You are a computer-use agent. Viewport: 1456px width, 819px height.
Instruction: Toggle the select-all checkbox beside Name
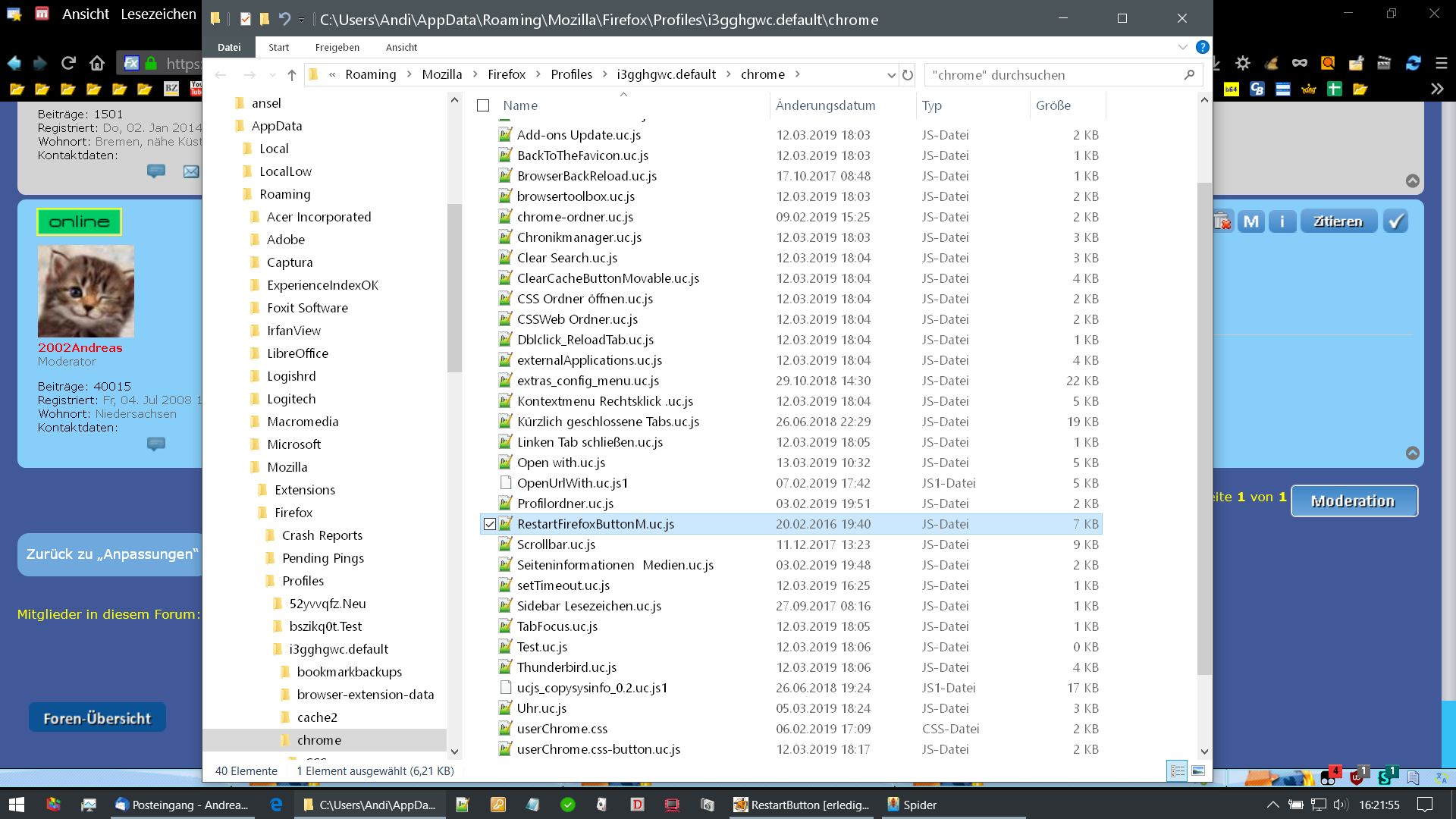pos(483,105)
